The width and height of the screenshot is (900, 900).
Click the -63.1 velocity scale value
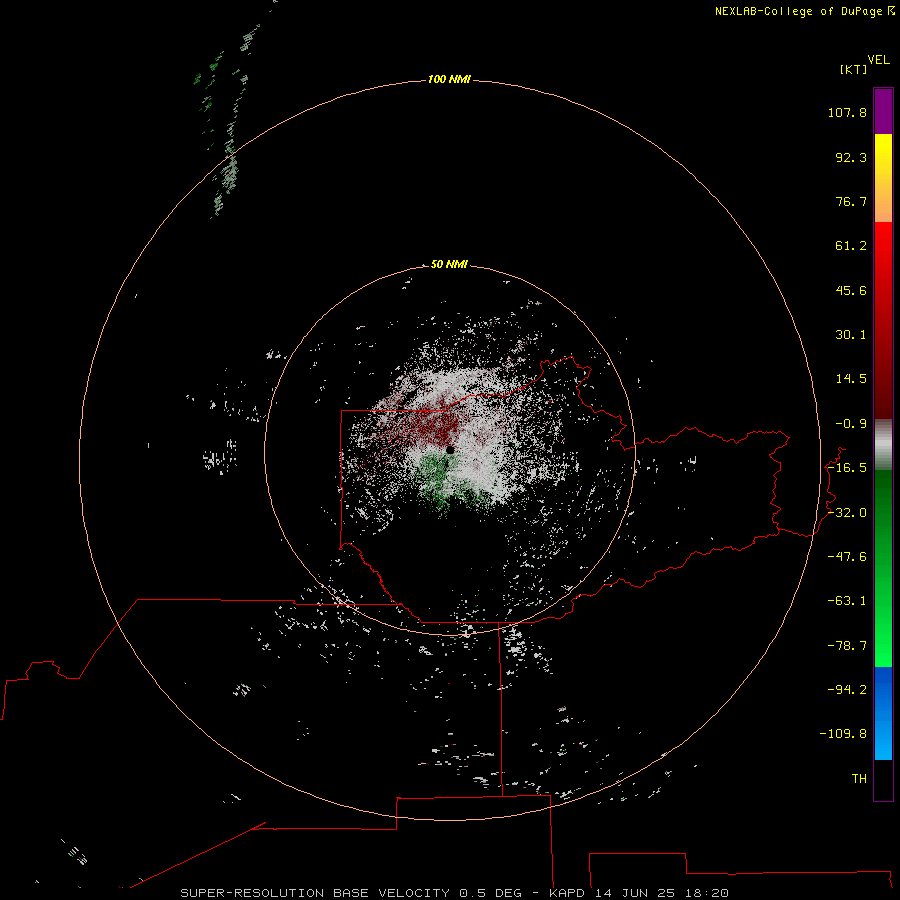pyautogui.click(x=847, y=601)
